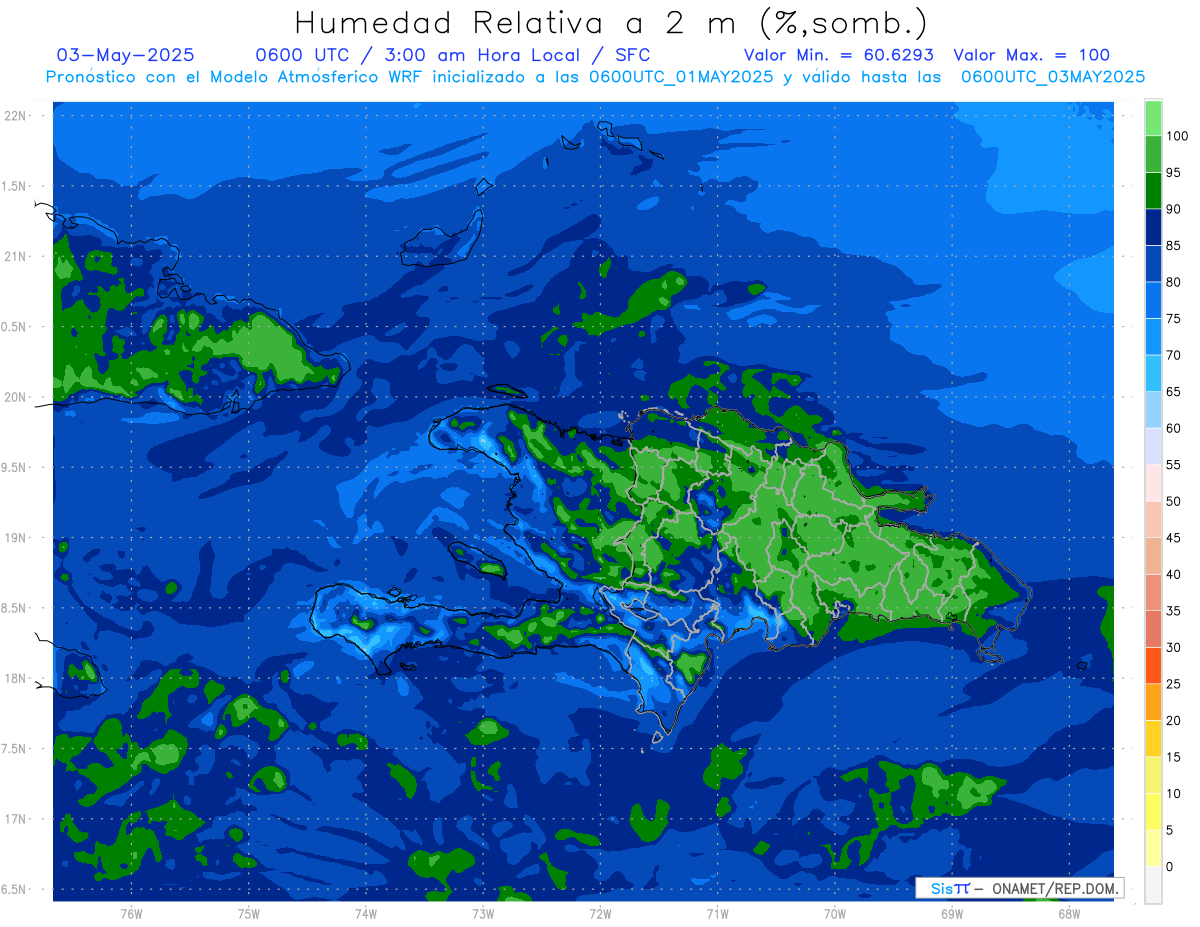1200x927 pixels.
Task: Click the "73W" longitude axis label
Action: (x=483, y=914)
